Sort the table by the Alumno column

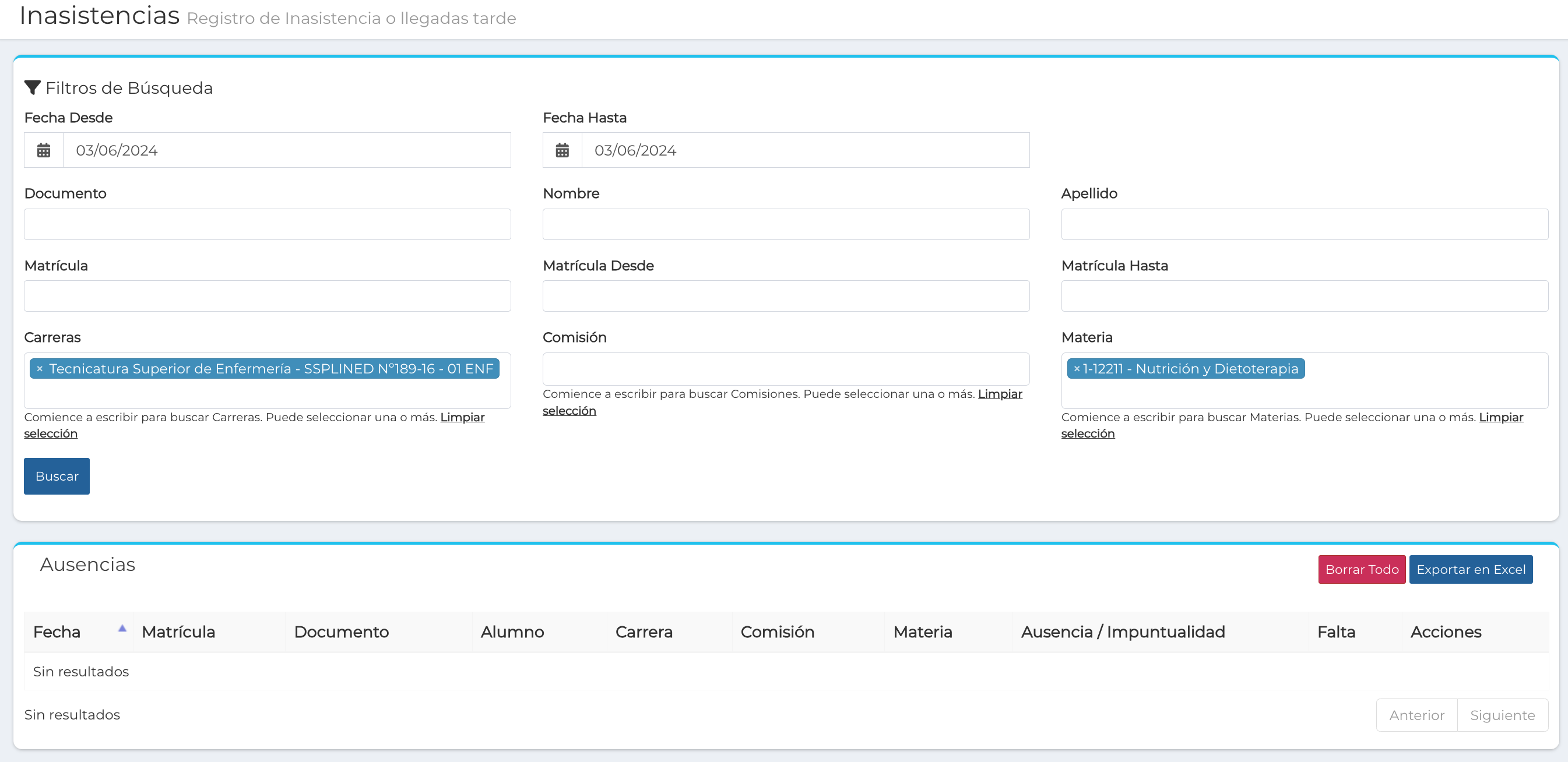[512, 632]
